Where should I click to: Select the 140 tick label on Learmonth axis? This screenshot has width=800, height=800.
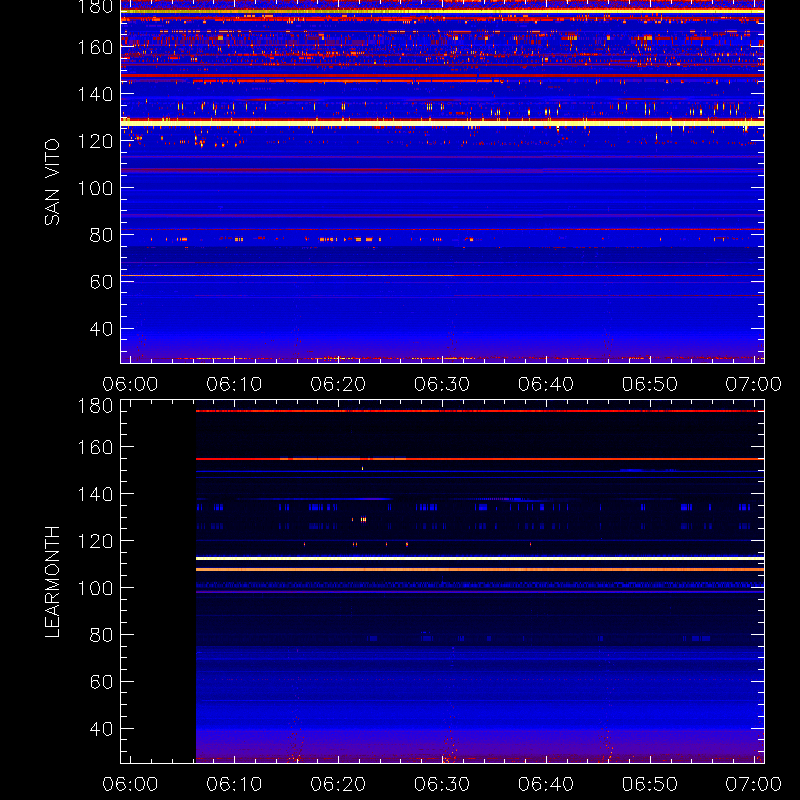[95, 494]
